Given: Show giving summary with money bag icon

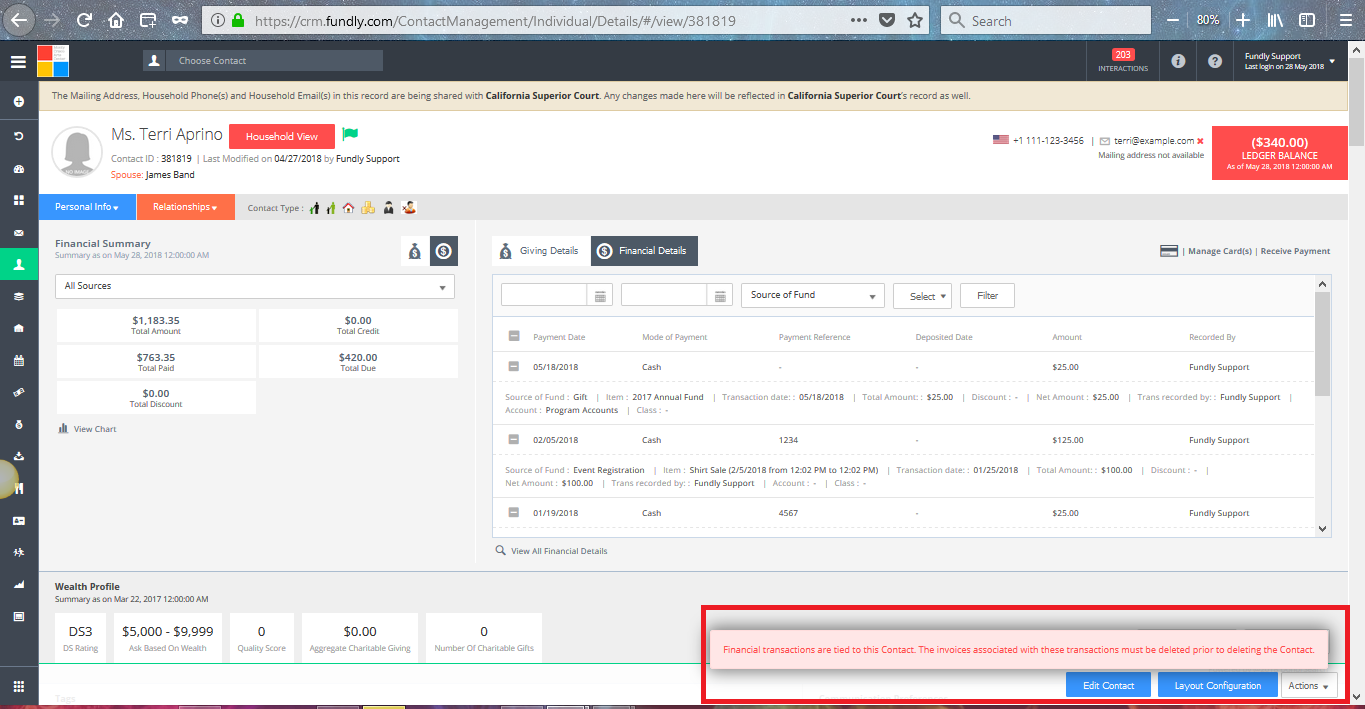Looking at the screenshot, I should (x=414, y=252).
